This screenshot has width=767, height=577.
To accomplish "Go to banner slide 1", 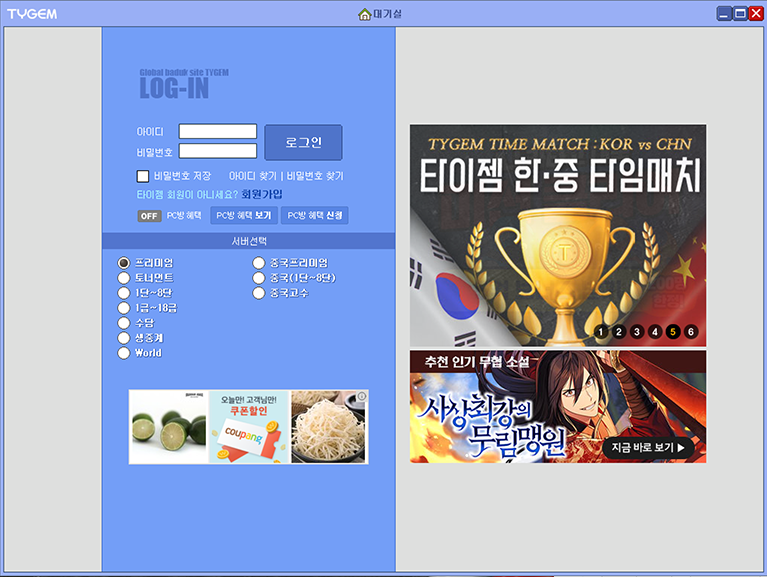I will [x=601, y=332].
